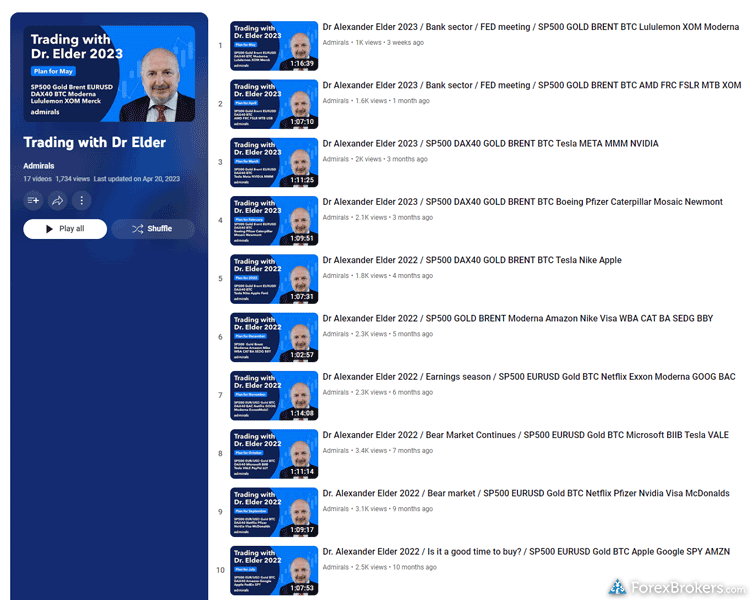Click Admirals channel name under video with 2K views
Viewport: 751px width, 600px height.
[335, 159]
